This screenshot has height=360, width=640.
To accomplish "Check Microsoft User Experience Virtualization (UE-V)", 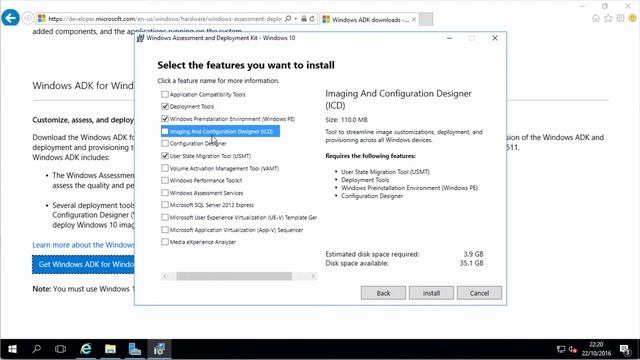I will click(165, 218).
